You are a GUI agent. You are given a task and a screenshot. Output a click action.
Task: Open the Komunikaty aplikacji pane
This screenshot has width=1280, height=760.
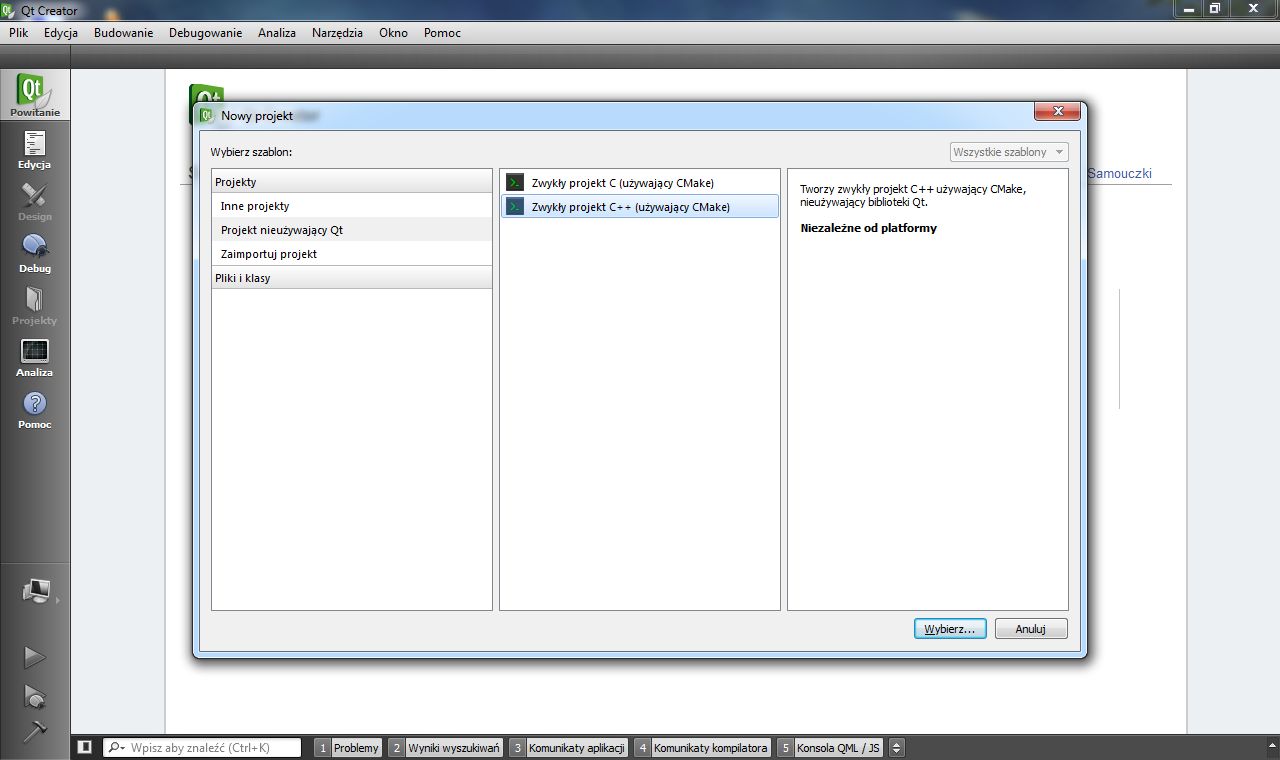coord(568,748)
